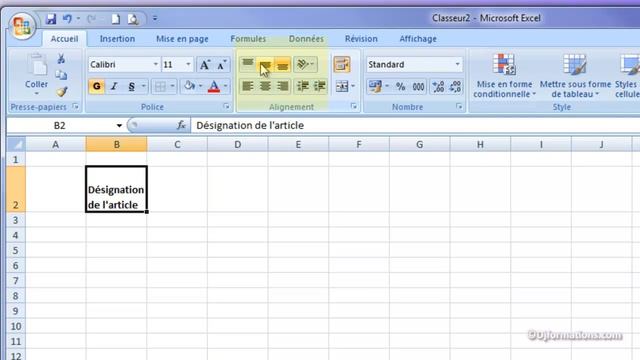The height and width of the screenshot is (360, 640).
Task: Open the Affichage tab
Action: [x=418, y=39]
